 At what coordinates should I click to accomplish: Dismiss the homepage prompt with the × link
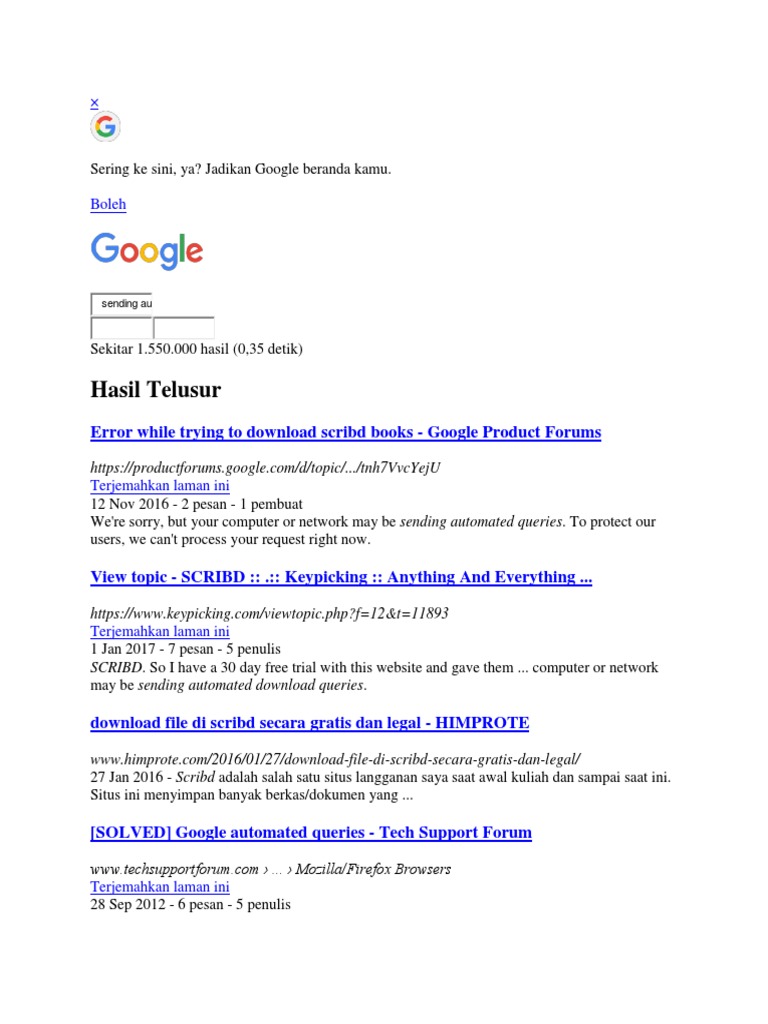coord(95,102)
